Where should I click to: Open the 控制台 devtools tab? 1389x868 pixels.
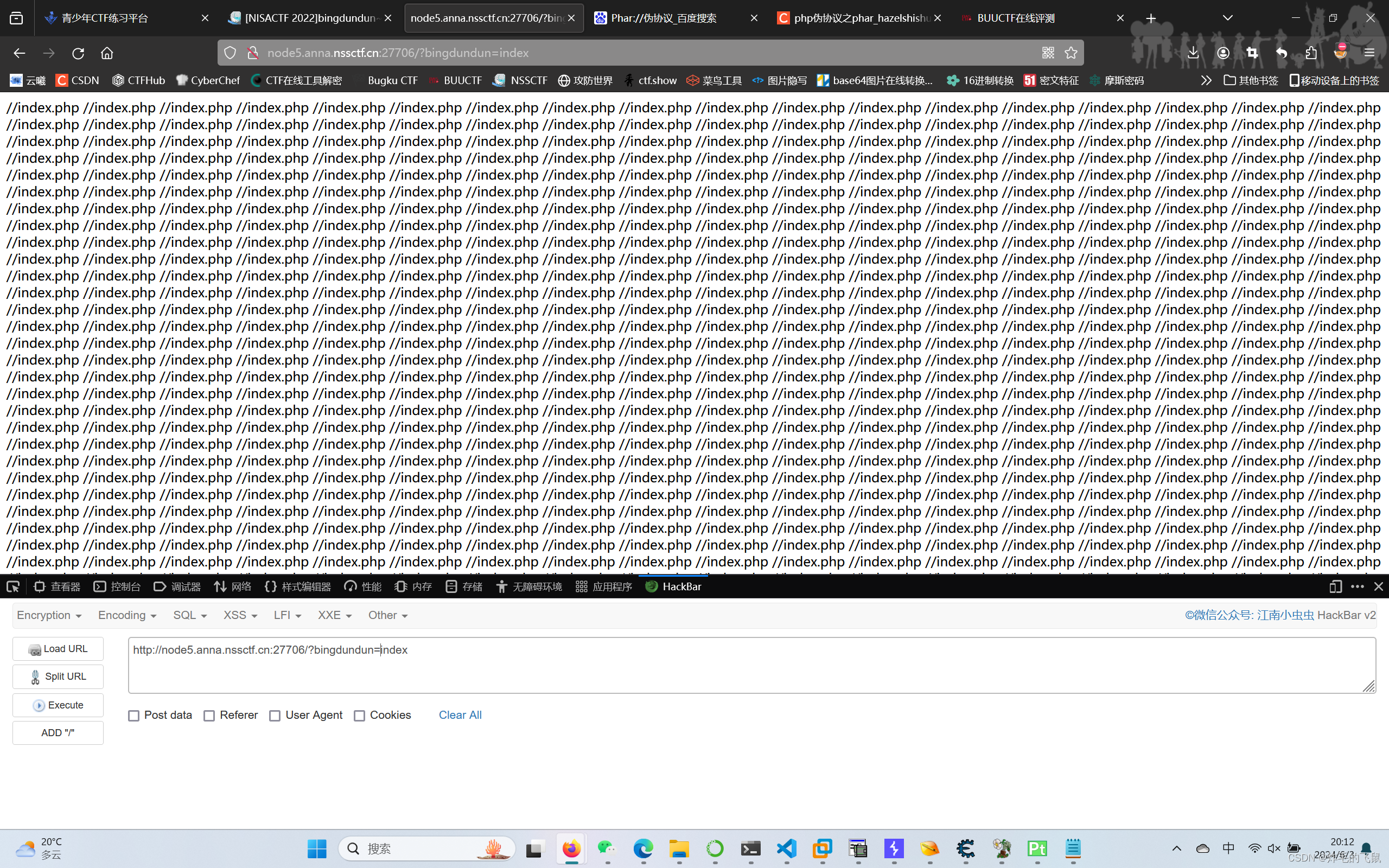[117, 586]
